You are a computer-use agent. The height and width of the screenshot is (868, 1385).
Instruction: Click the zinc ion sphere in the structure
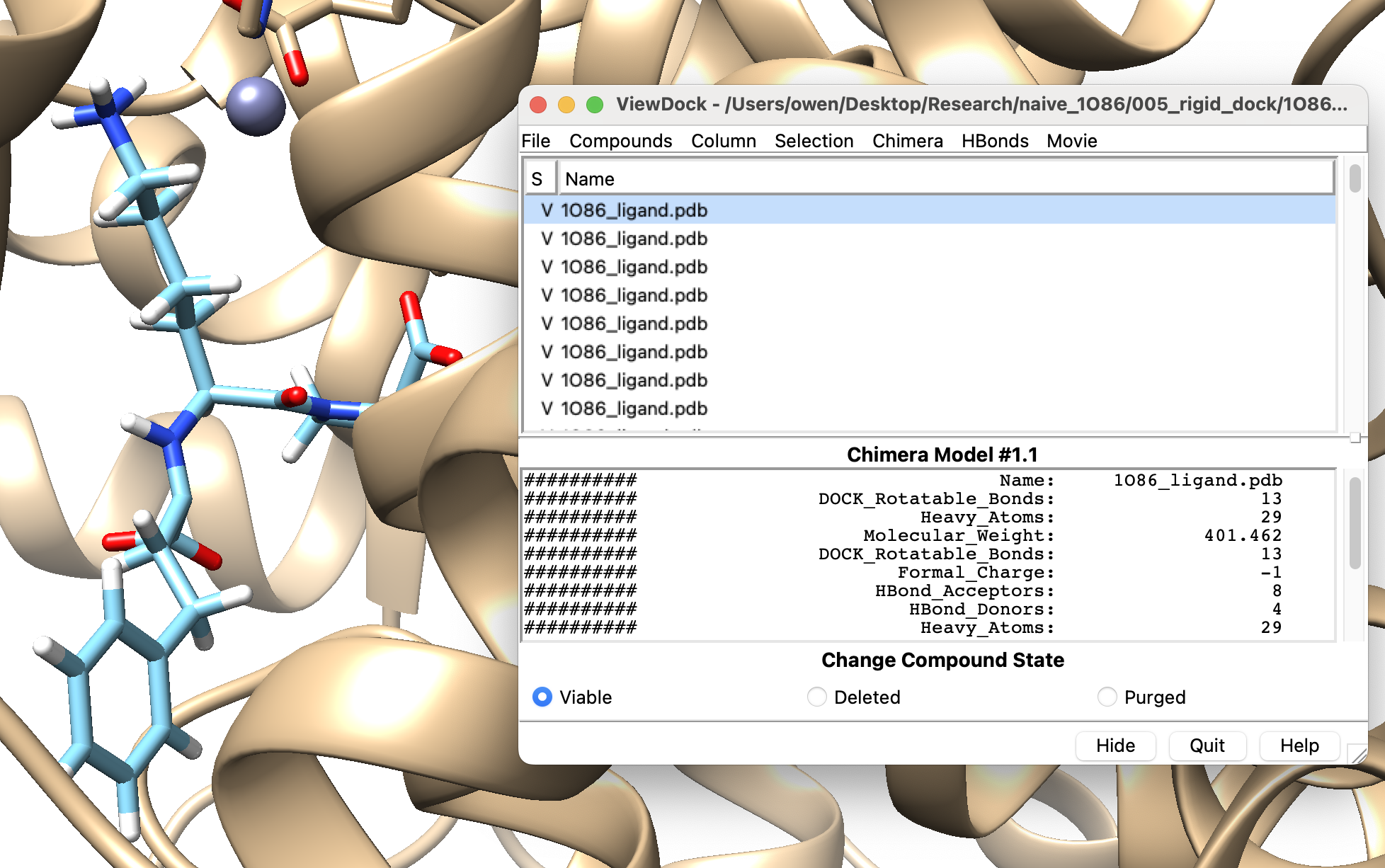pyautogui.click(x=256, y=106)
